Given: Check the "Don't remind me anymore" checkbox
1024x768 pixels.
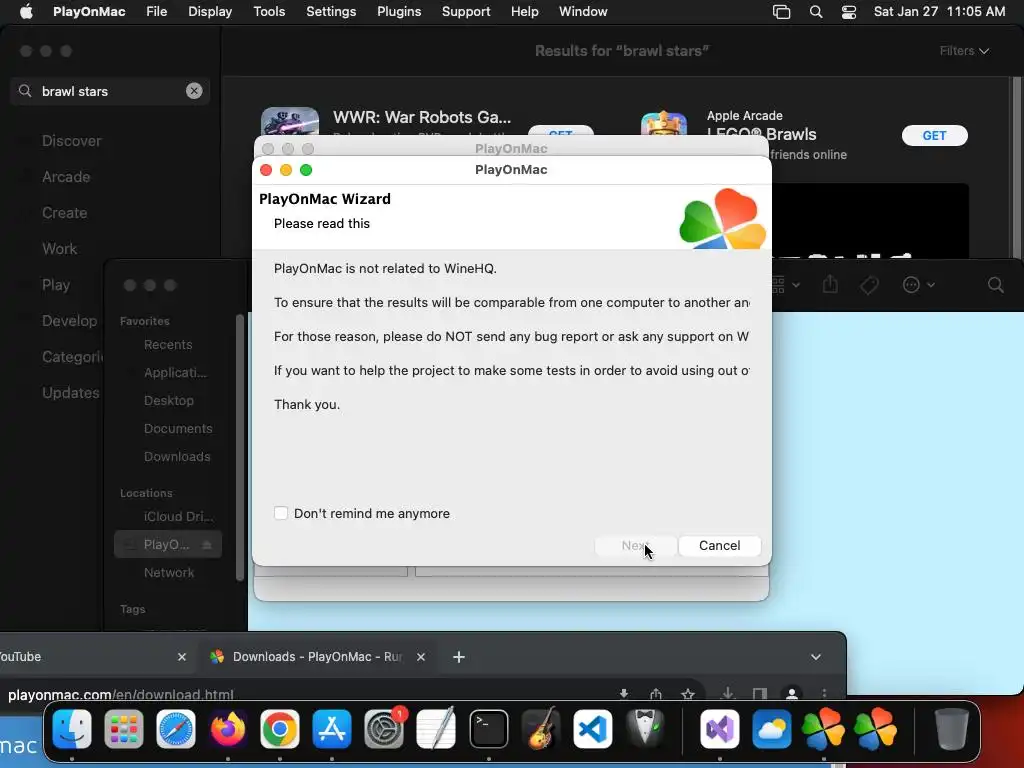Looking at the screenshot, I should pos(281,513).
